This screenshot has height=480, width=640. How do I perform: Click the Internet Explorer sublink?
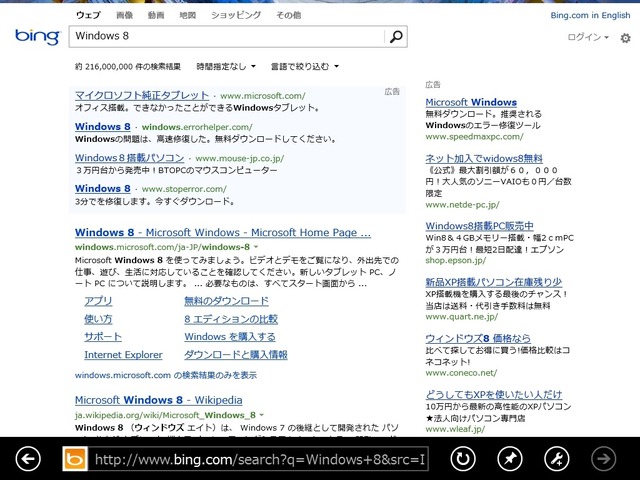(x=123, y=355)
